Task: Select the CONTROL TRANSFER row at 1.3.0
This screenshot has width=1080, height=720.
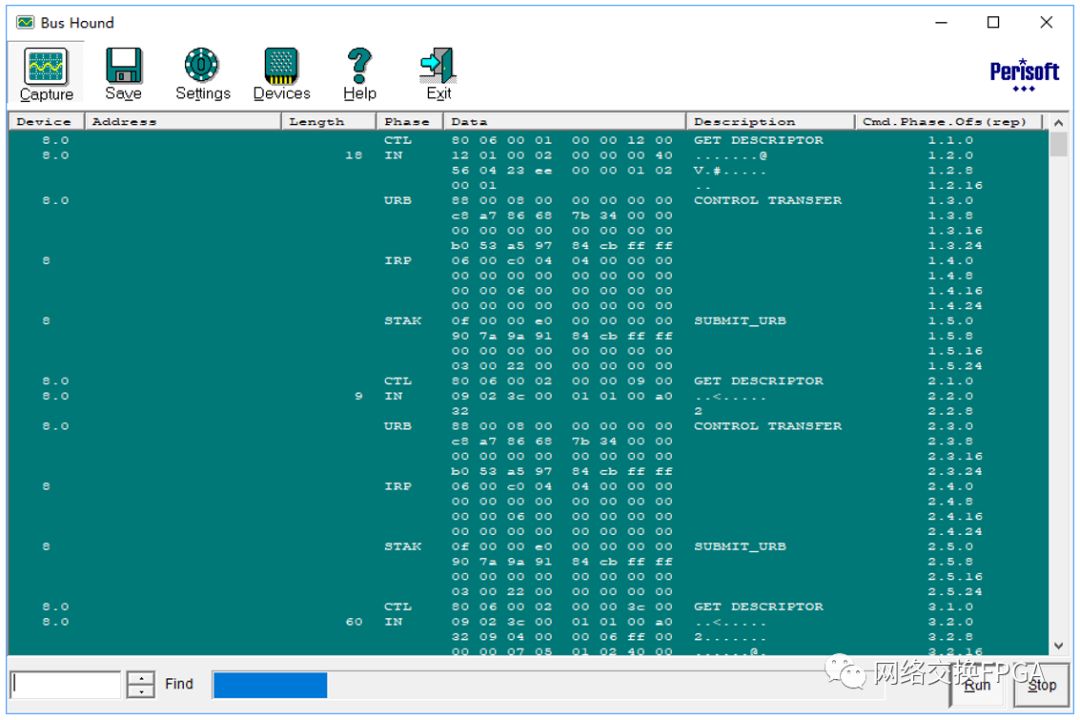Action: [528, 200]
